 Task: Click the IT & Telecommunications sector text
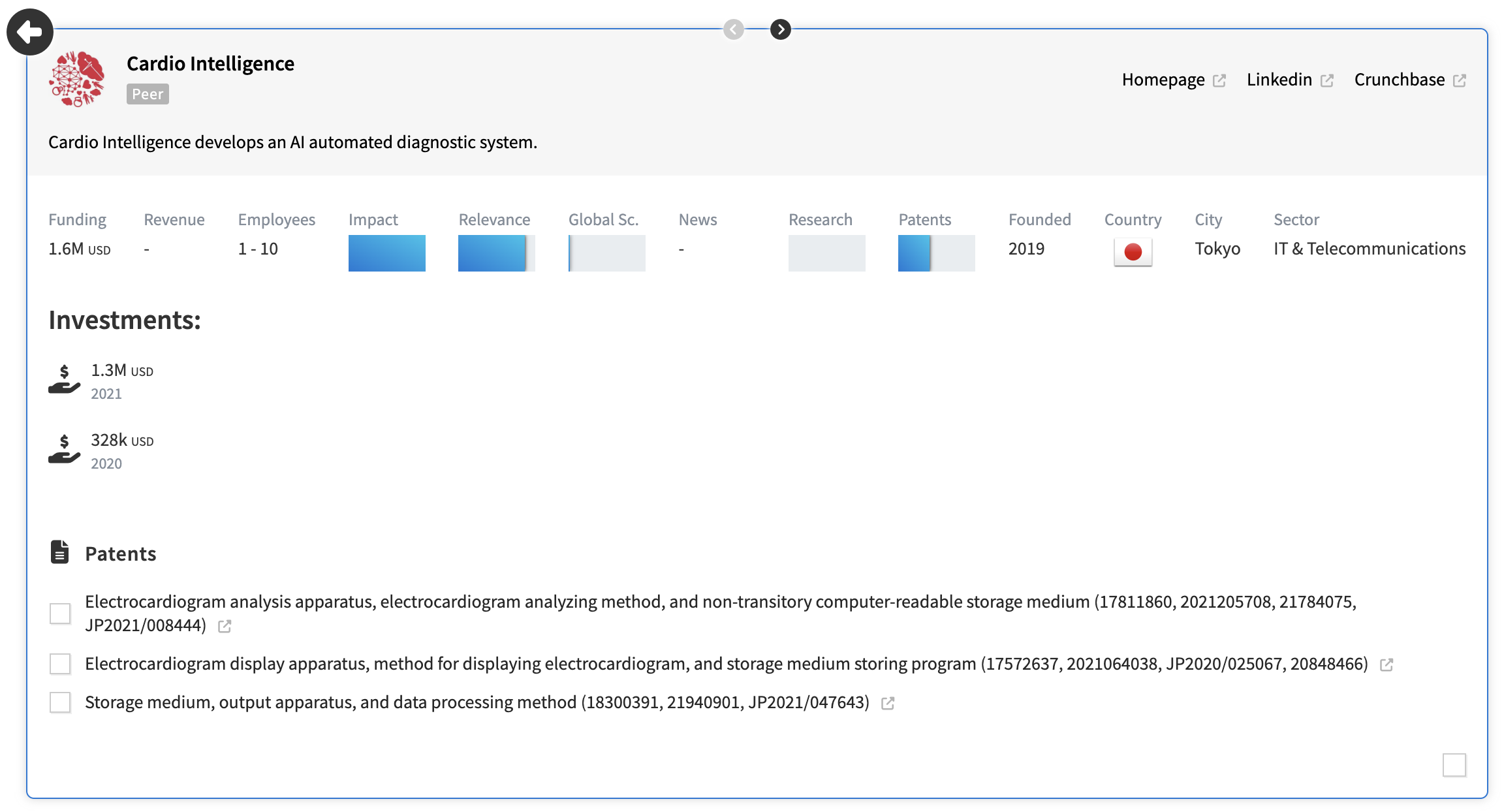(x=1370, y=249)
